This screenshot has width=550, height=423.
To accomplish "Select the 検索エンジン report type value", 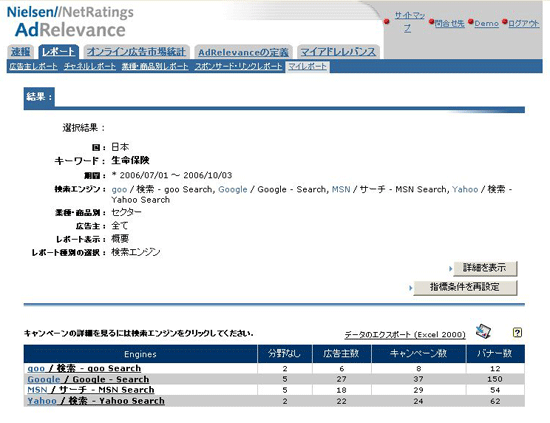I will click(x=136, y=252).
